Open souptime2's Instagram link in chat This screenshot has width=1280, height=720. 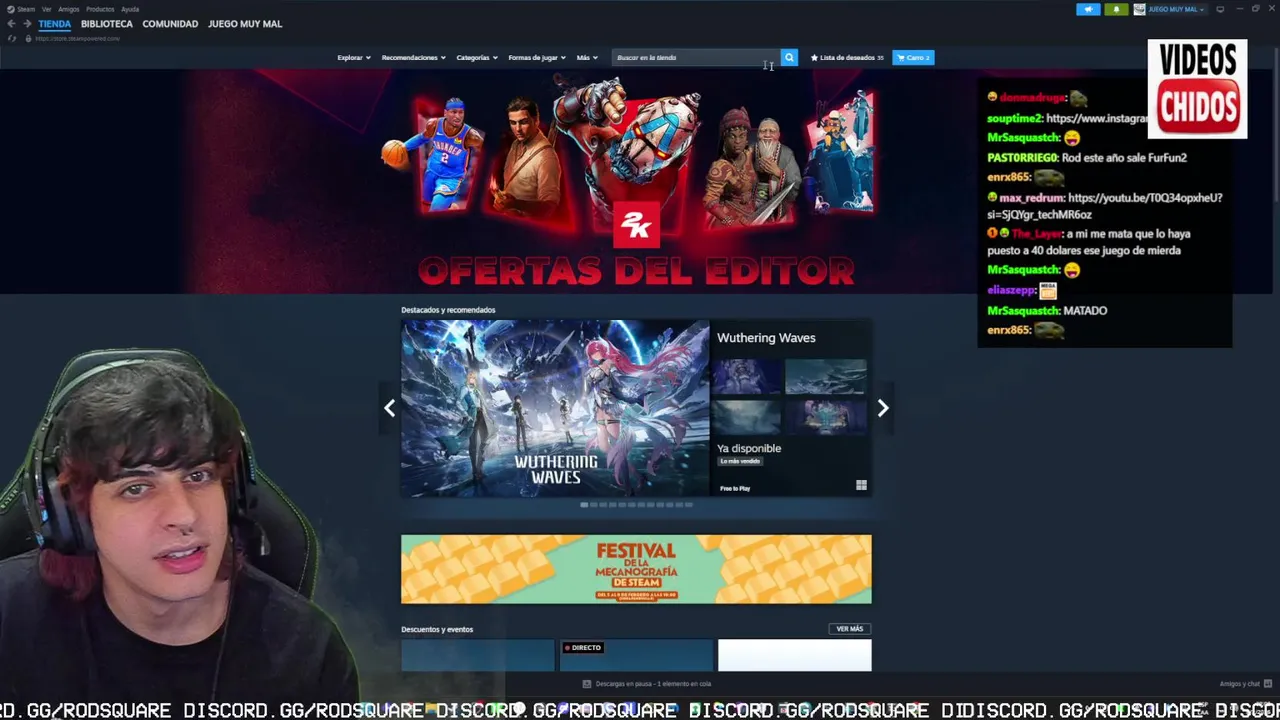click(1098, 118)
